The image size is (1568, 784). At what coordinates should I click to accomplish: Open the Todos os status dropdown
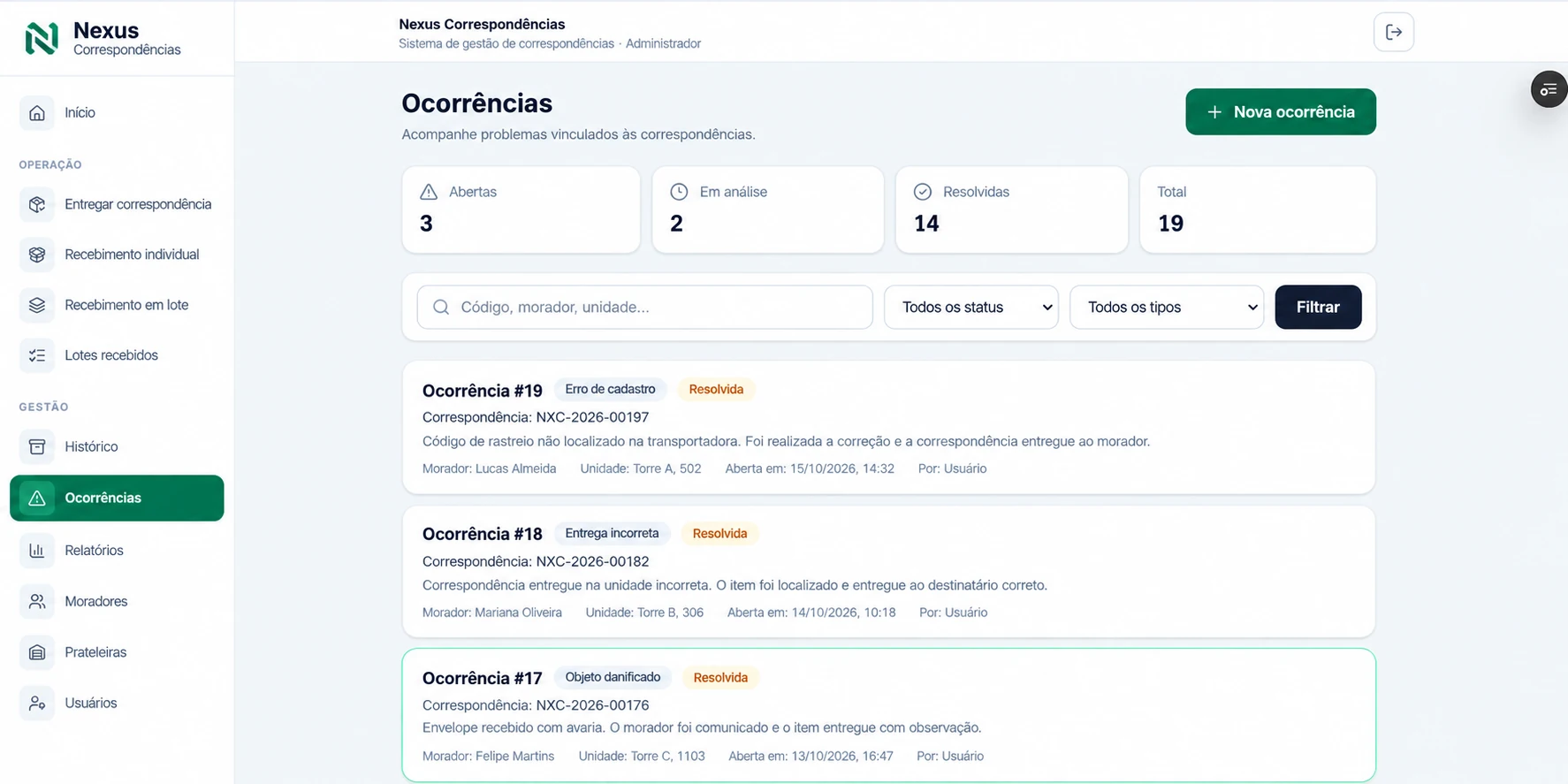pos(971,307)
